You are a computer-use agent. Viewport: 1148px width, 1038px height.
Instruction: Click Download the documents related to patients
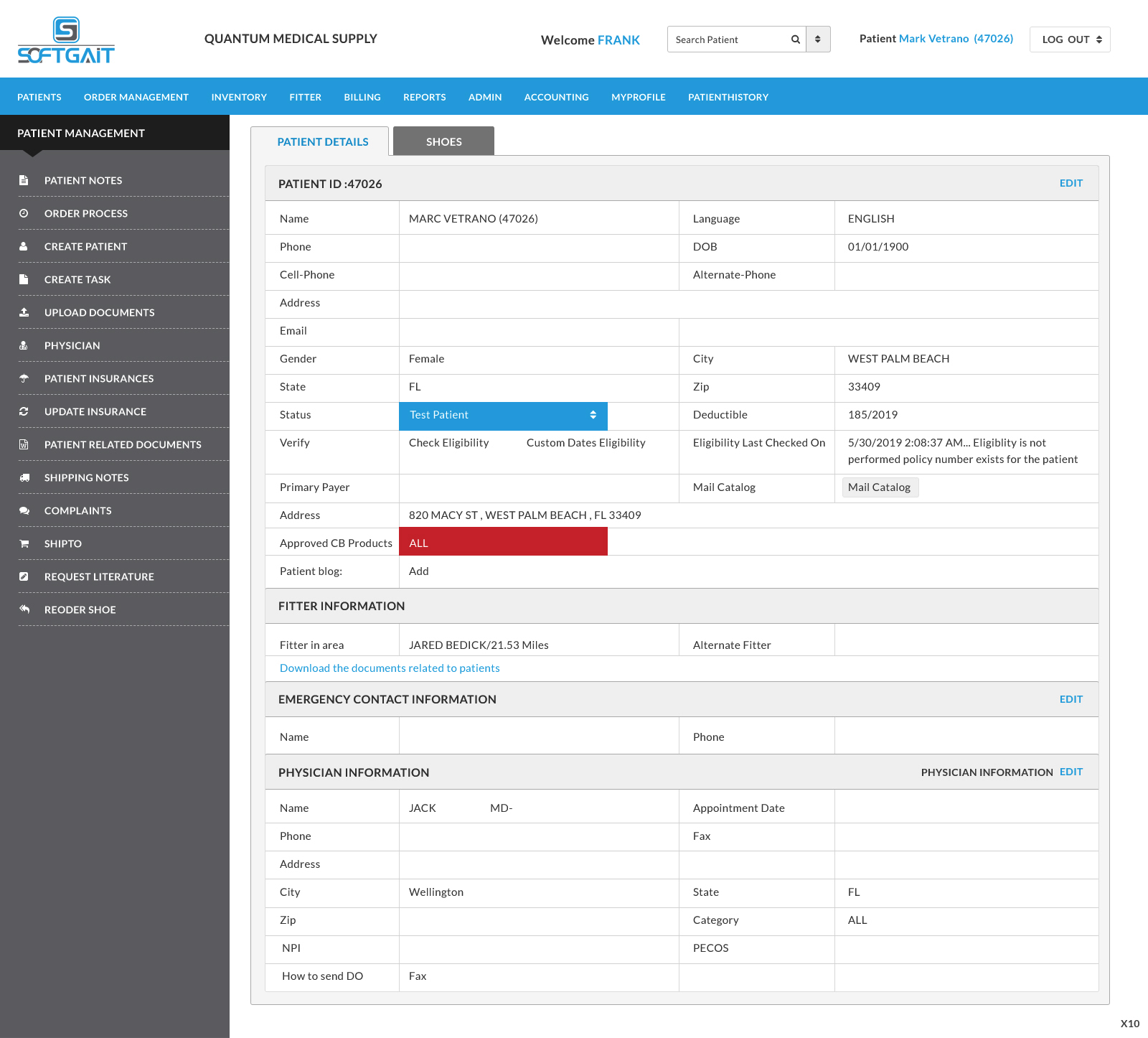pos(390,668)
